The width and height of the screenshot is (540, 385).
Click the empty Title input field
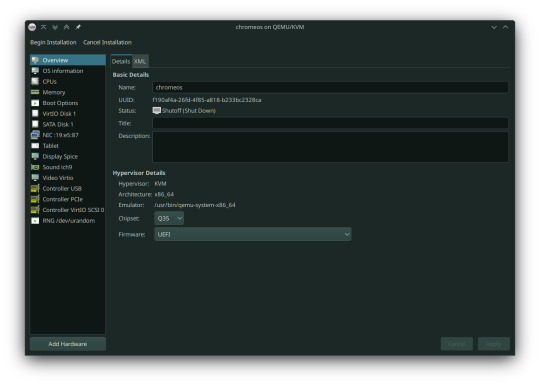(x=330, y=123)
